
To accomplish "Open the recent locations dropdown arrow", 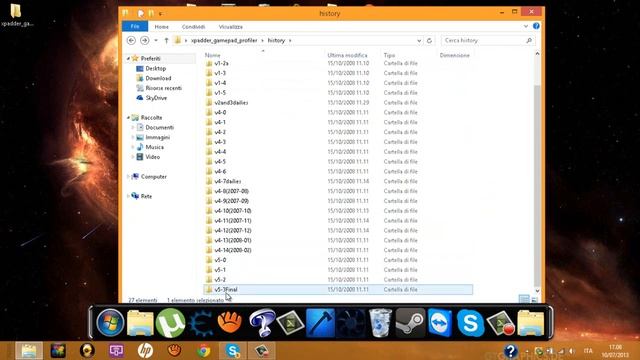I will tap(156, 40).
